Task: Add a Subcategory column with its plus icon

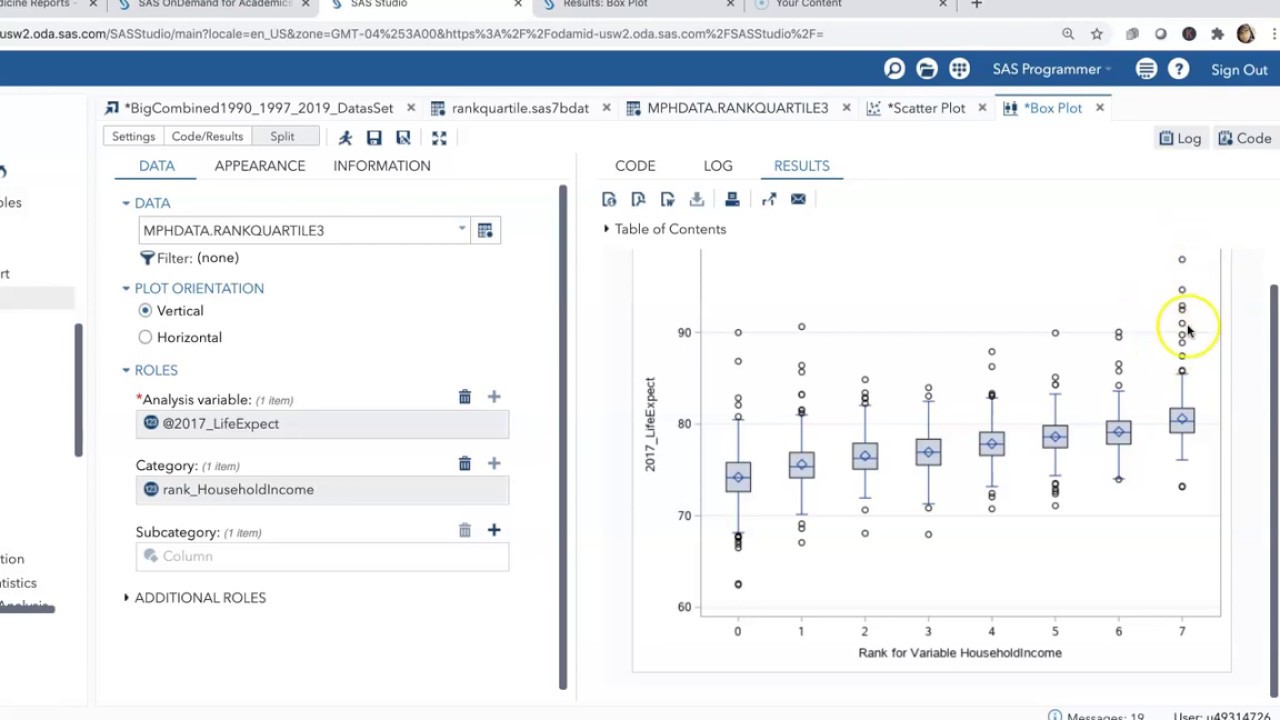Action: [494, 530]
